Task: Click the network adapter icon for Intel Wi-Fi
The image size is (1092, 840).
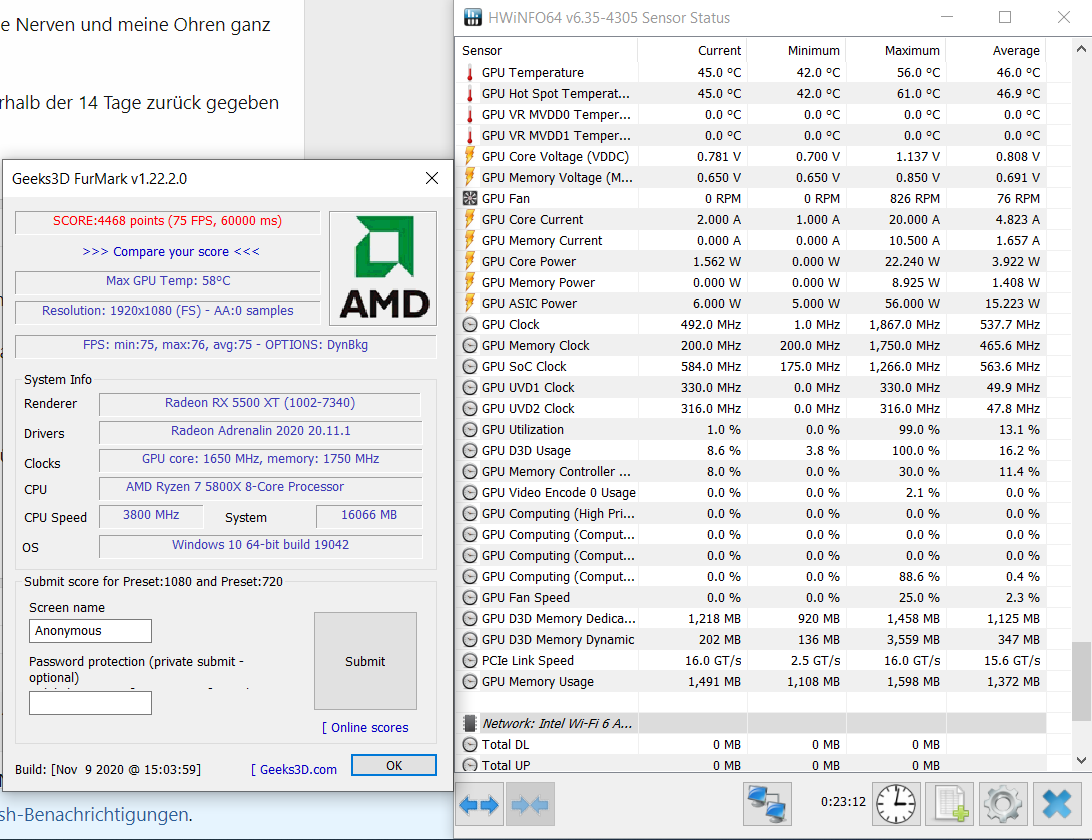Action: [x=470, y=723]
